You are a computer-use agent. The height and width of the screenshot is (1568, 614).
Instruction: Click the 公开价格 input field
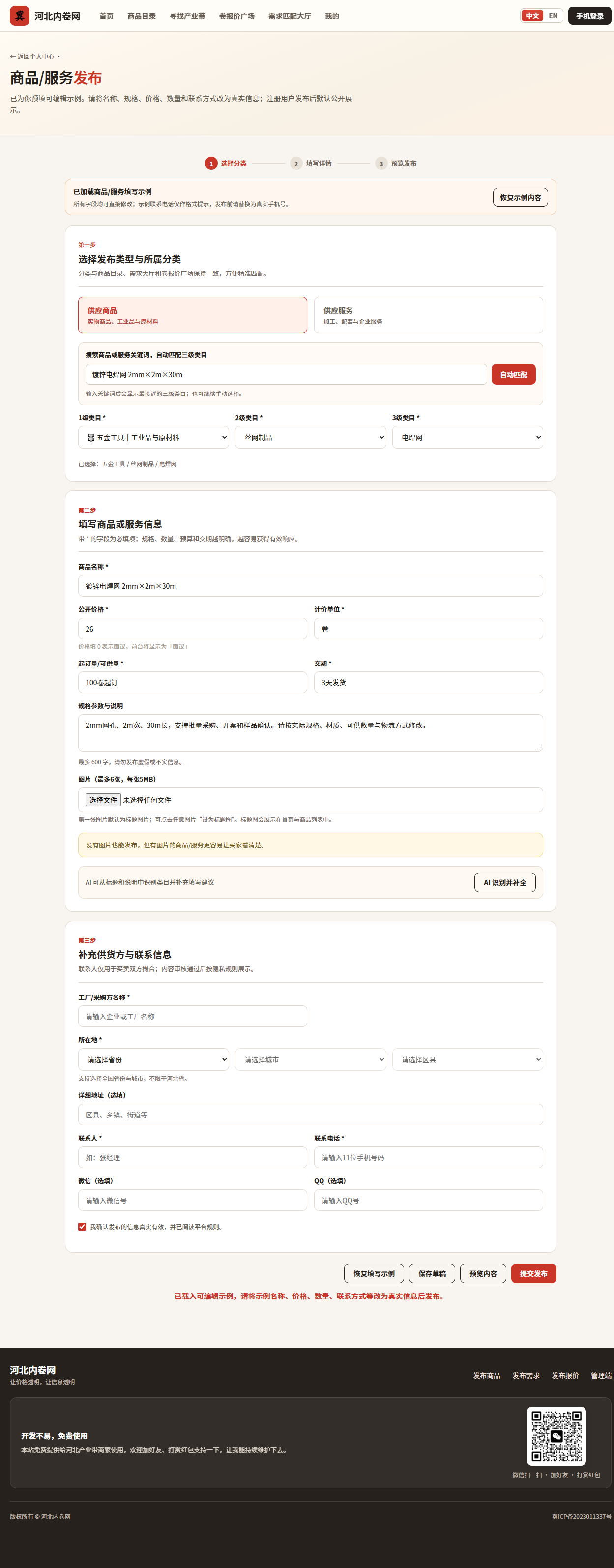click(x=192, y=628)
